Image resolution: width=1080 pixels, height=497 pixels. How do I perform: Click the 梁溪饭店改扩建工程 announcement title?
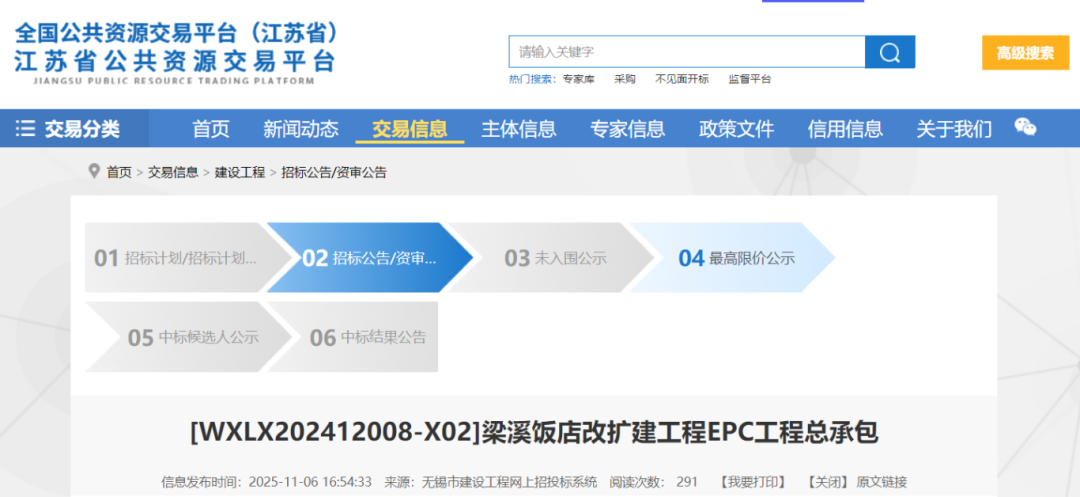tap(534, 433)
